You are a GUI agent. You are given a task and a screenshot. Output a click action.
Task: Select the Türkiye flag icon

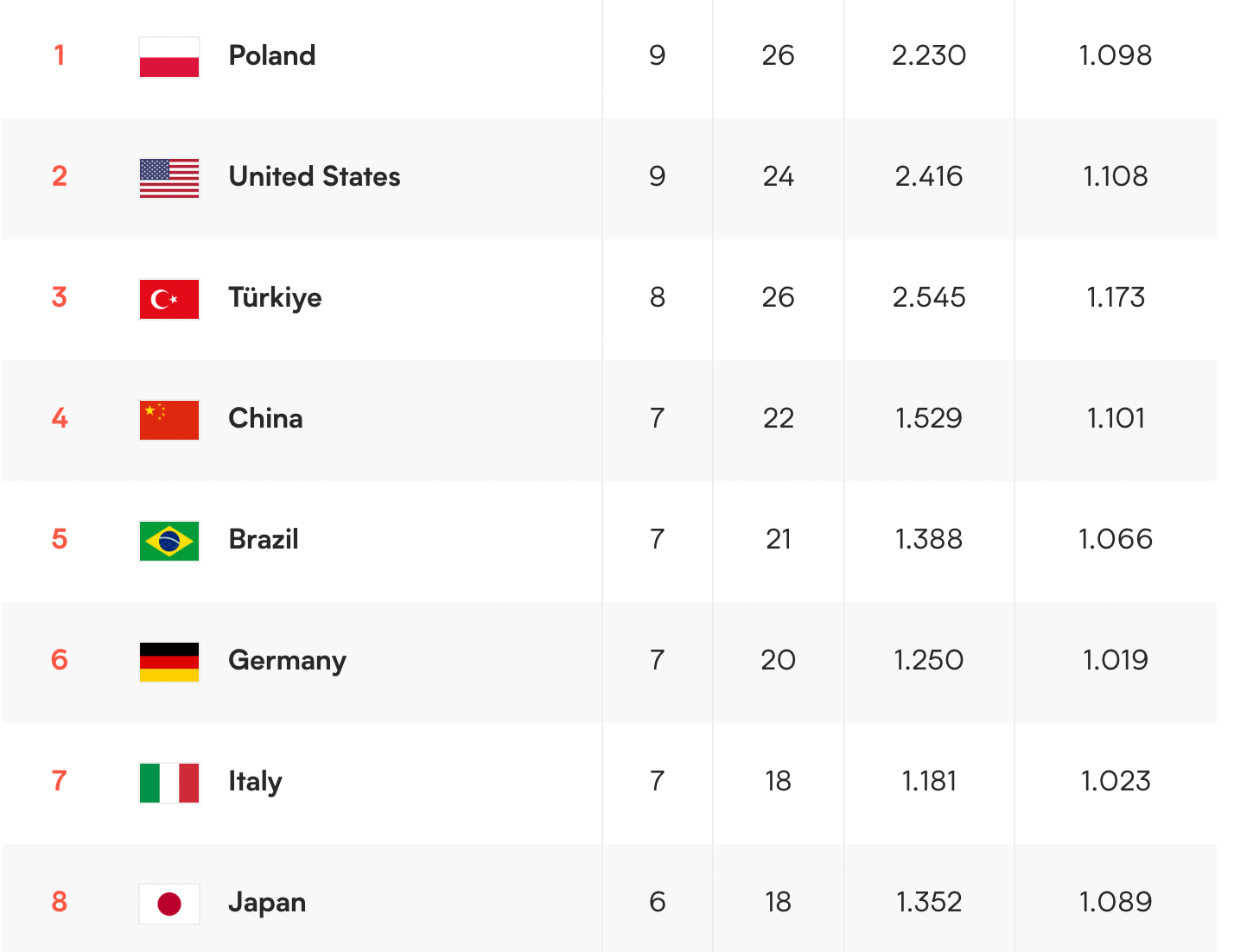click(169, 299)
